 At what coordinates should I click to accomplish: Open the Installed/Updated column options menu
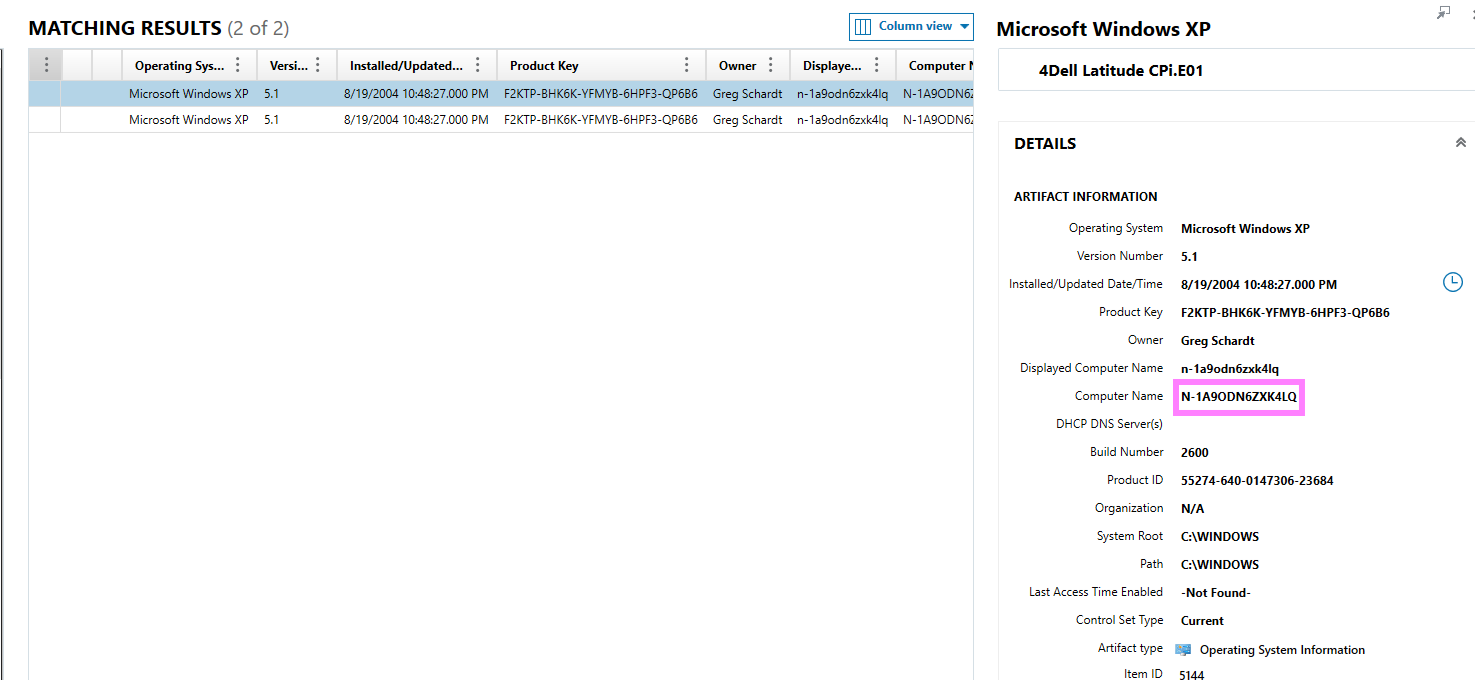(x=478, y=65)
